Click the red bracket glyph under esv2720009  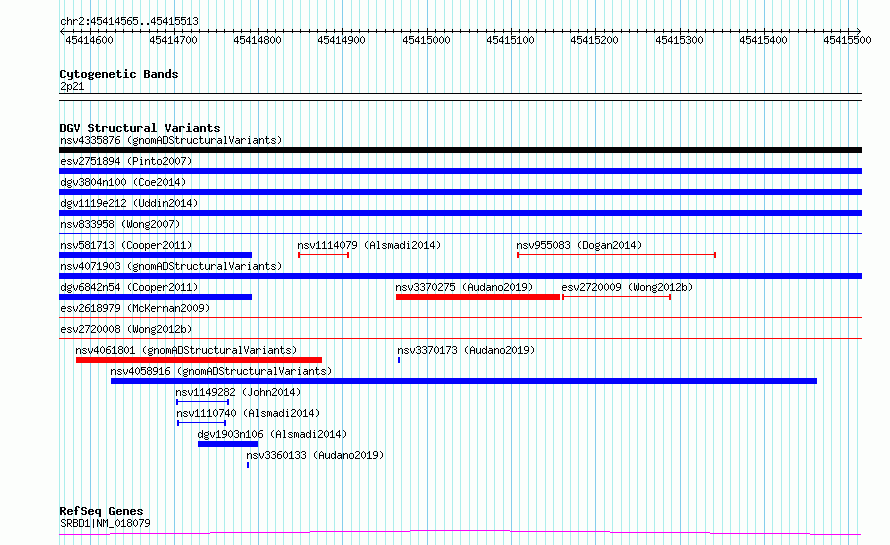pyautogui.click(x=616, y=297)
